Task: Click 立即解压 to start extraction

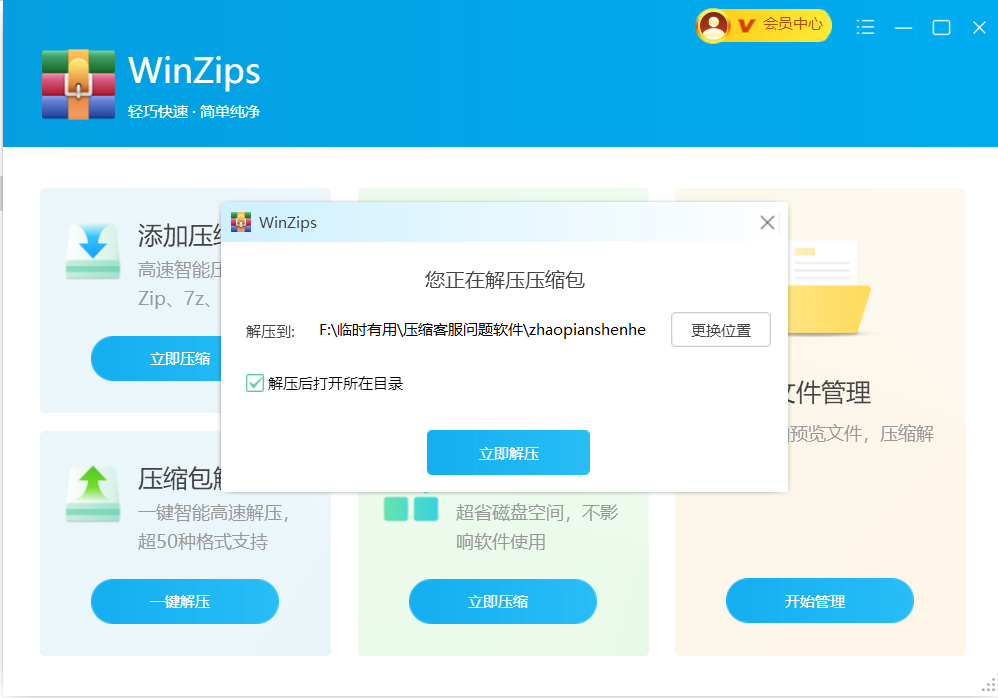Action: (508, 452)
